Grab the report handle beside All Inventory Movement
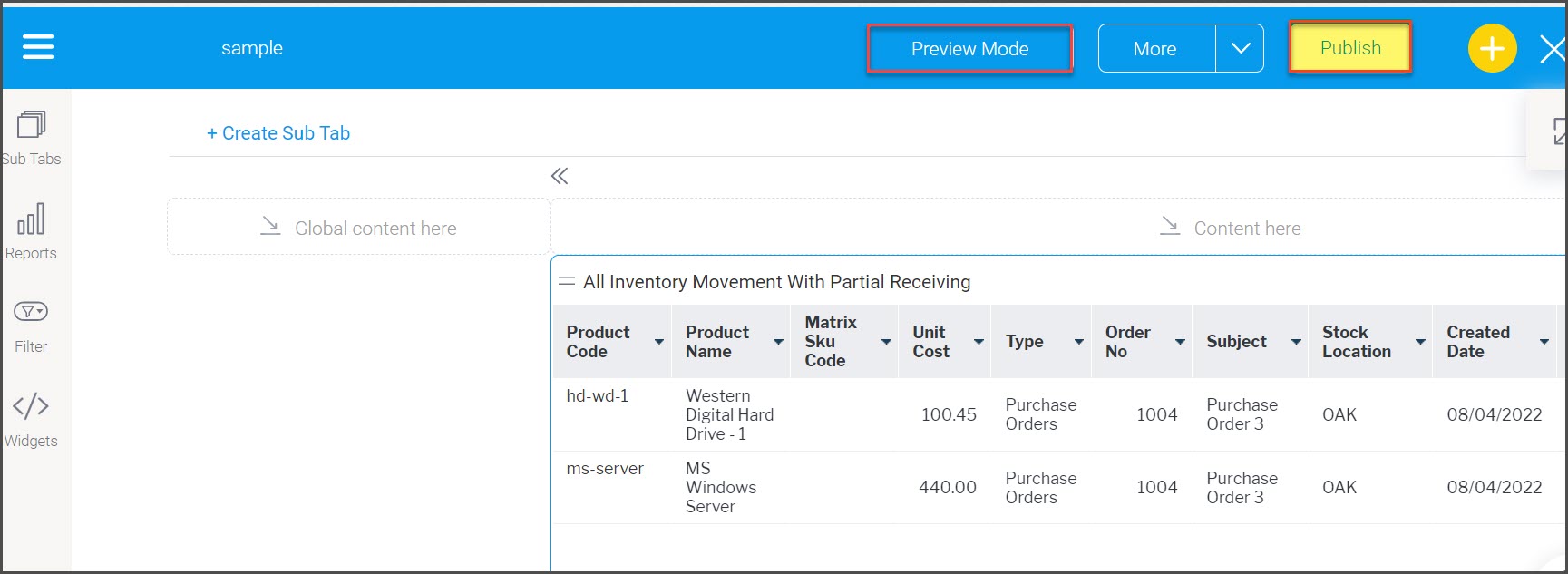1568x574 pixels. click(567, 281)
